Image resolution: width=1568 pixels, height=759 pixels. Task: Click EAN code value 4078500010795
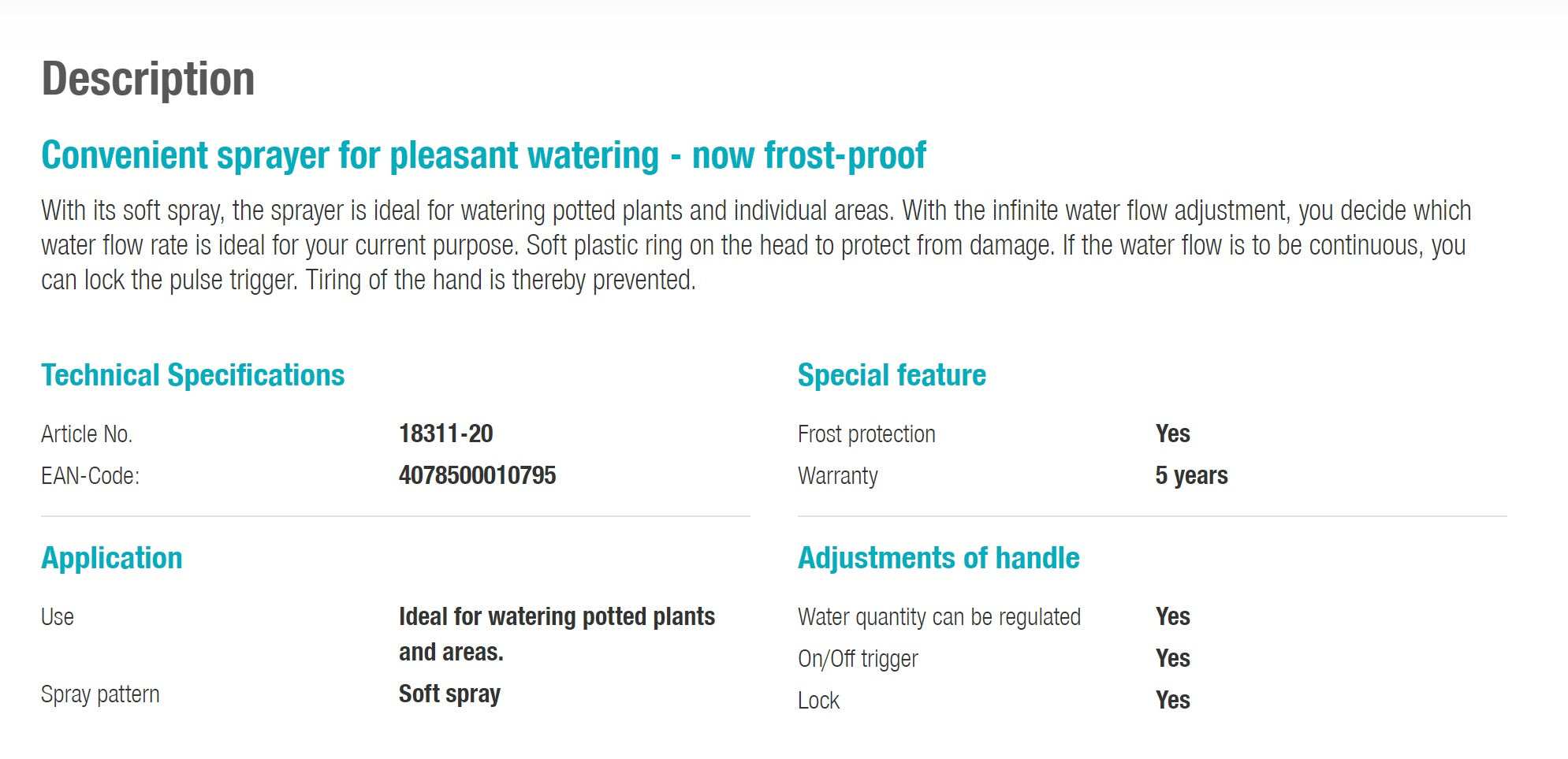477,475
